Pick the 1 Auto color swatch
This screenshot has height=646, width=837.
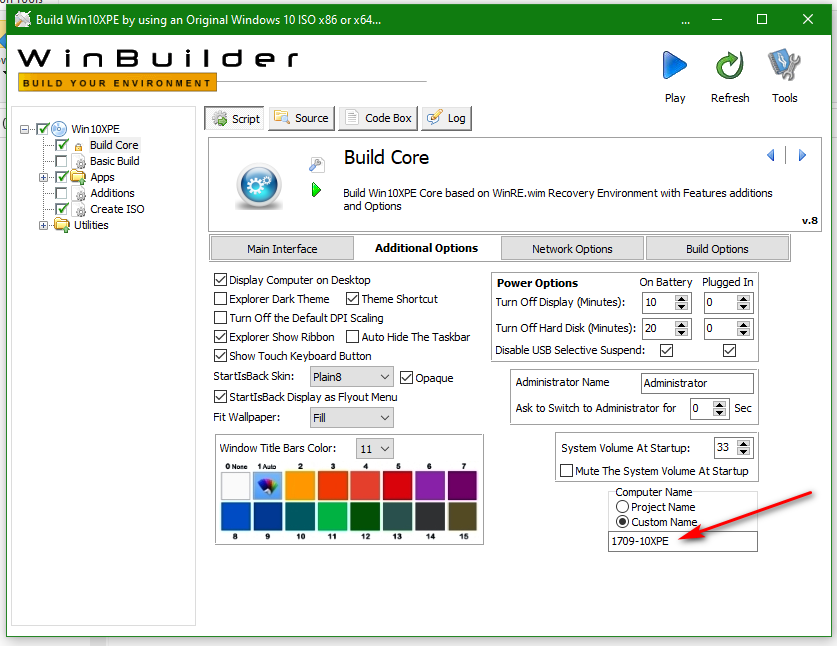click(x=267, y=485)
